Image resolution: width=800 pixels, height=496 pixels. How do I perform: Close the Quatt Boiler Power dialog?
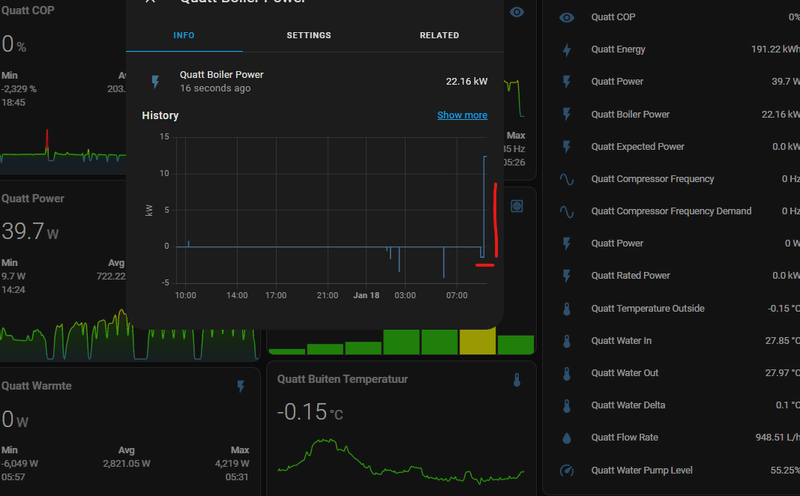[x=150, y=2]
